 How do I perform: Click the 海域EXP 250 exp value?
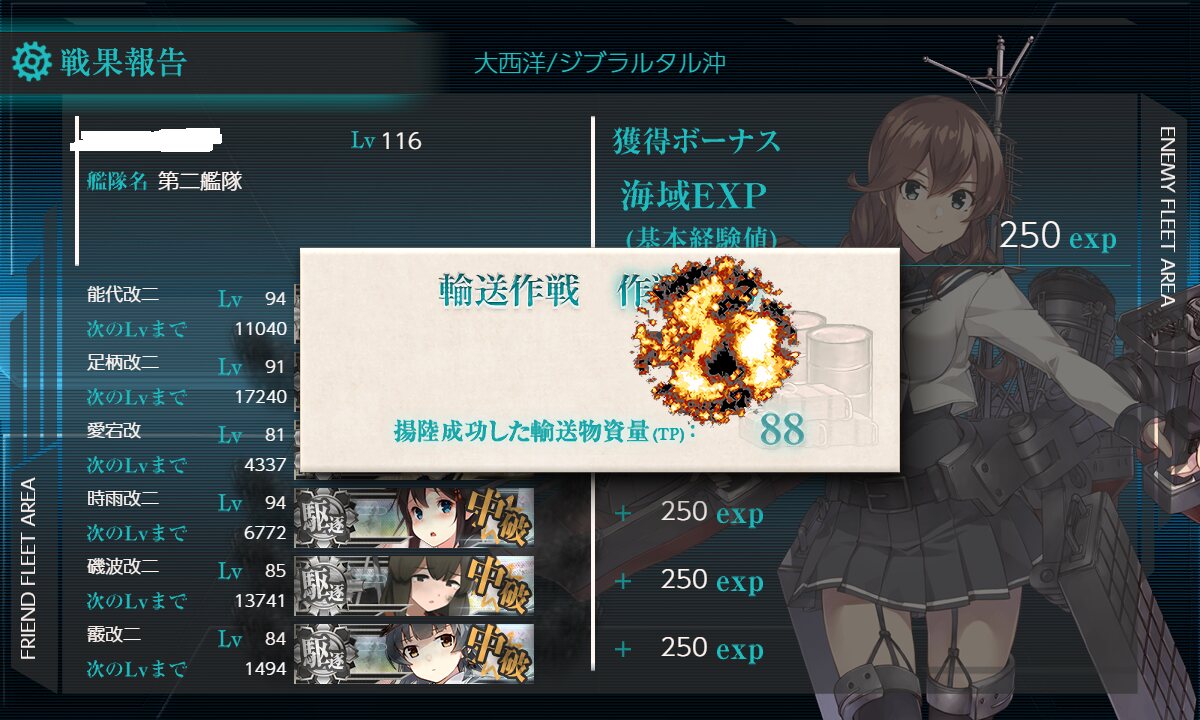(1057, 236)
